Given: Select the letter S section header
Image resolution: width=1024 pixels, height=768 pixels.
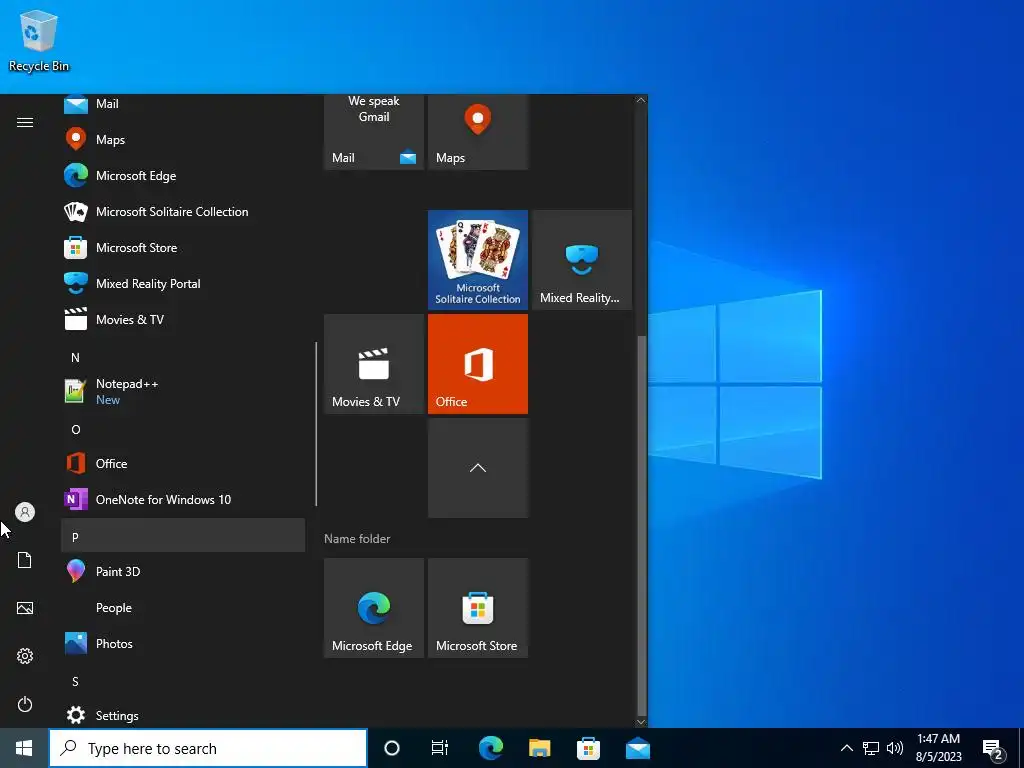Looking at the screenshot, I should coord(183,681).
